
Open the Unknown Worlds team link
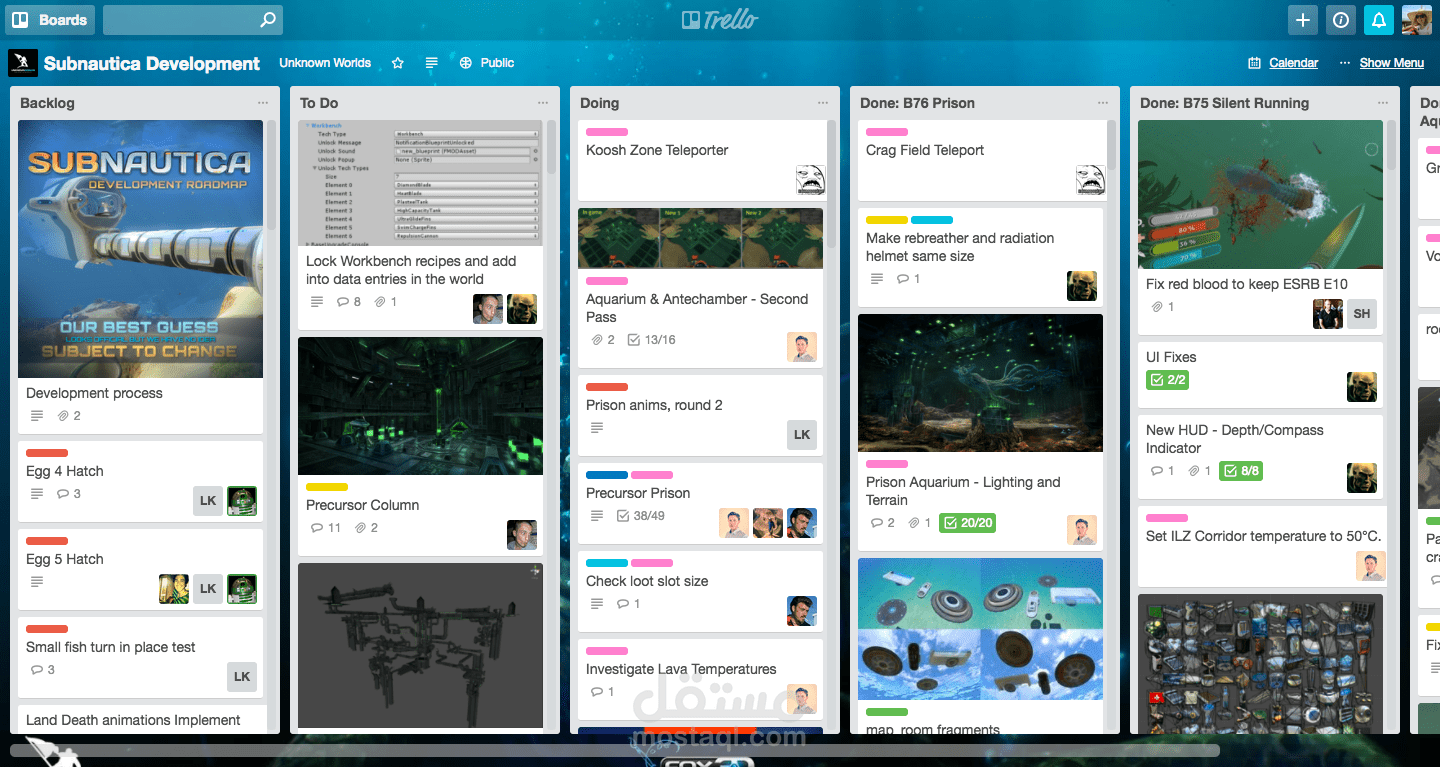click(x=325, y=63)
